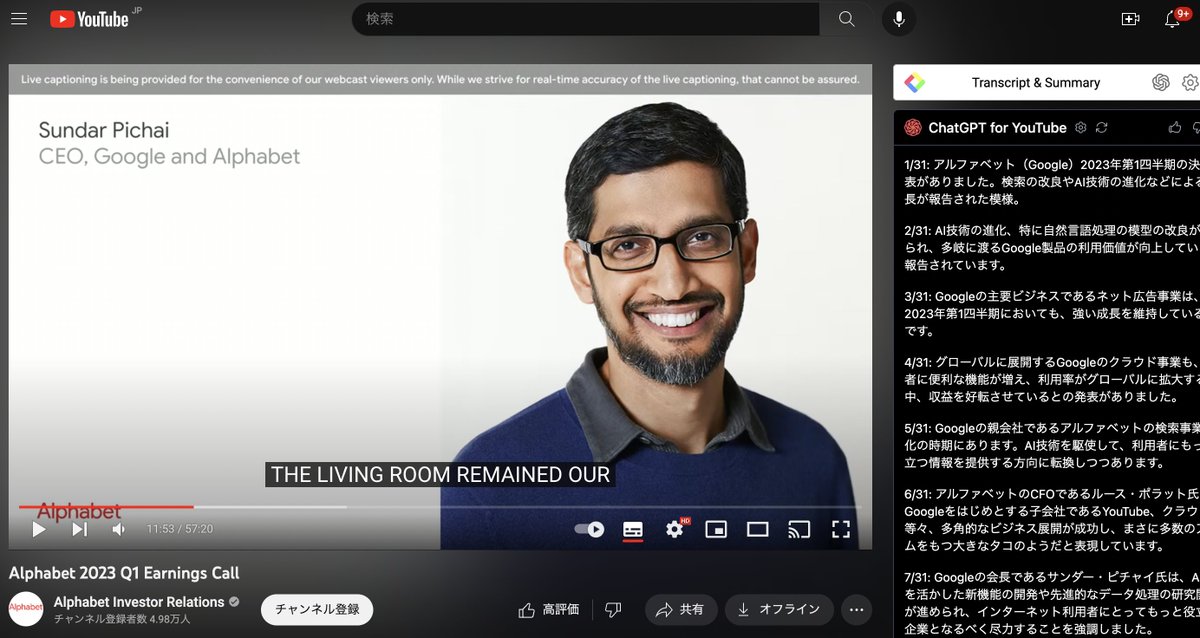Click the 11:53 / 57:20 time display
The height and width of the screenshot is (638, 1200).
coord(180,529)
